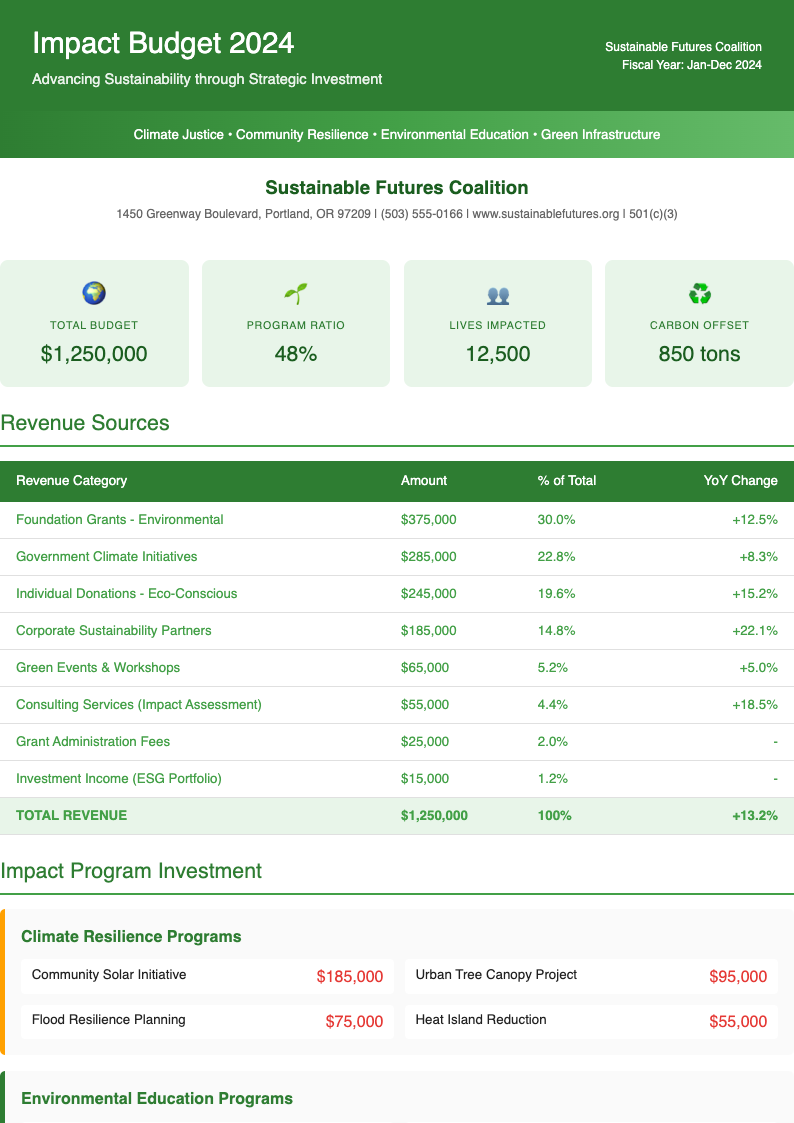Select Grant Administration Fees row label

[x=93, y=742]
